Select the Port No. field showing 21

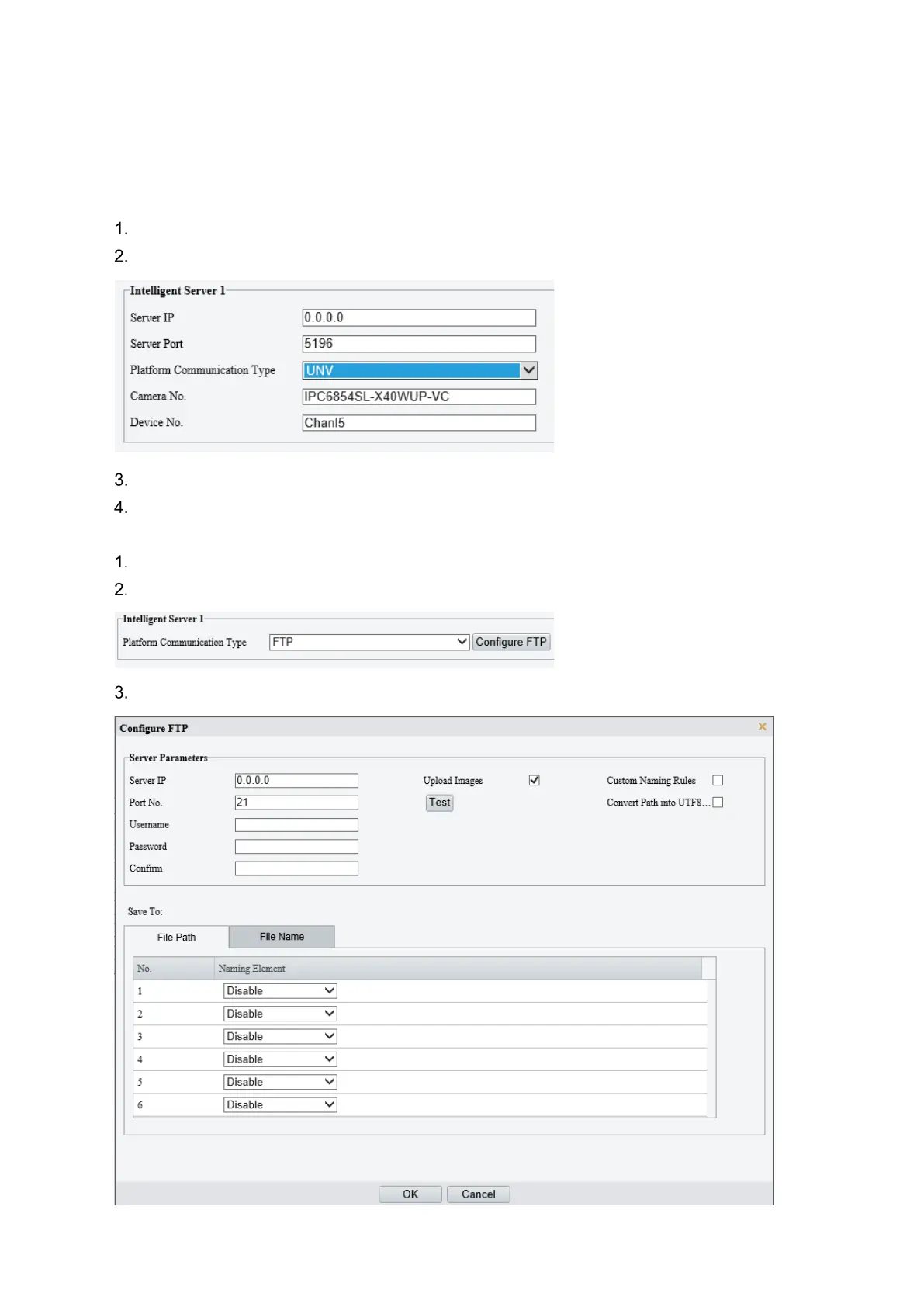pyautogui.click(x=296, y=803)
